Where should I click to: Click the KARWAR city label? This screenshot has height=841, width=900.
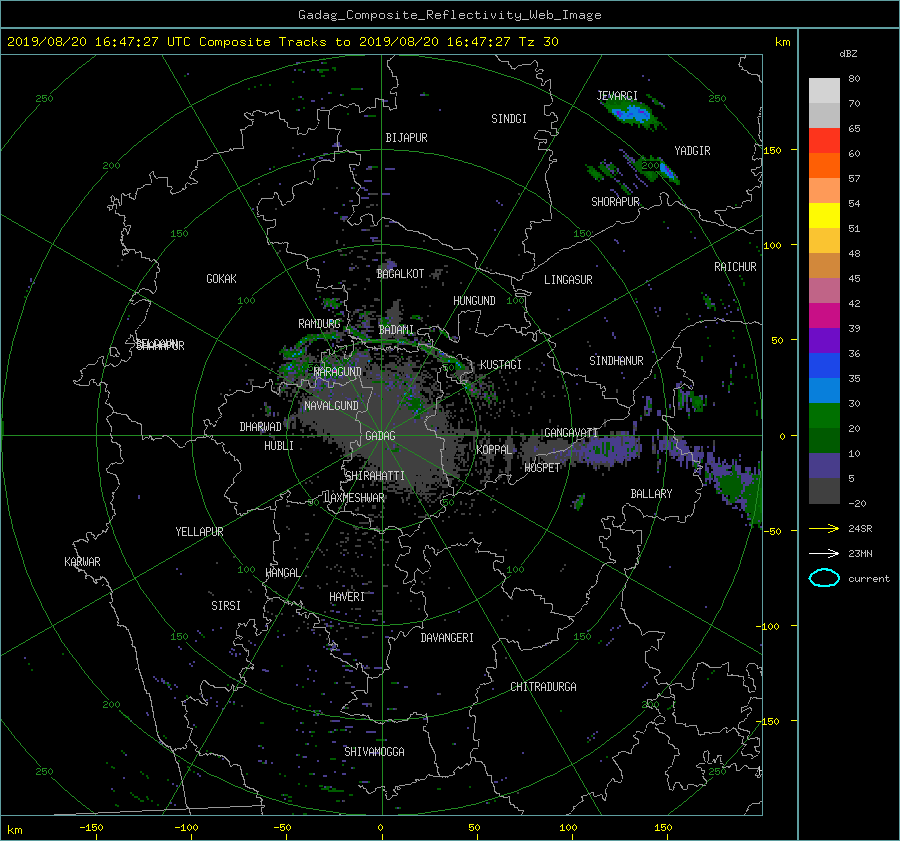(82, 562)
